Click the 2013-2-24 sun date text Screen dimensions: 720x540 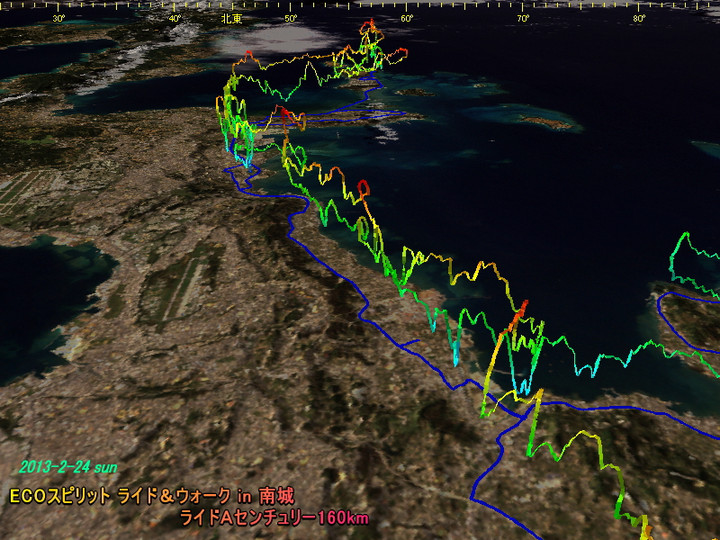(x=67, y=467)
